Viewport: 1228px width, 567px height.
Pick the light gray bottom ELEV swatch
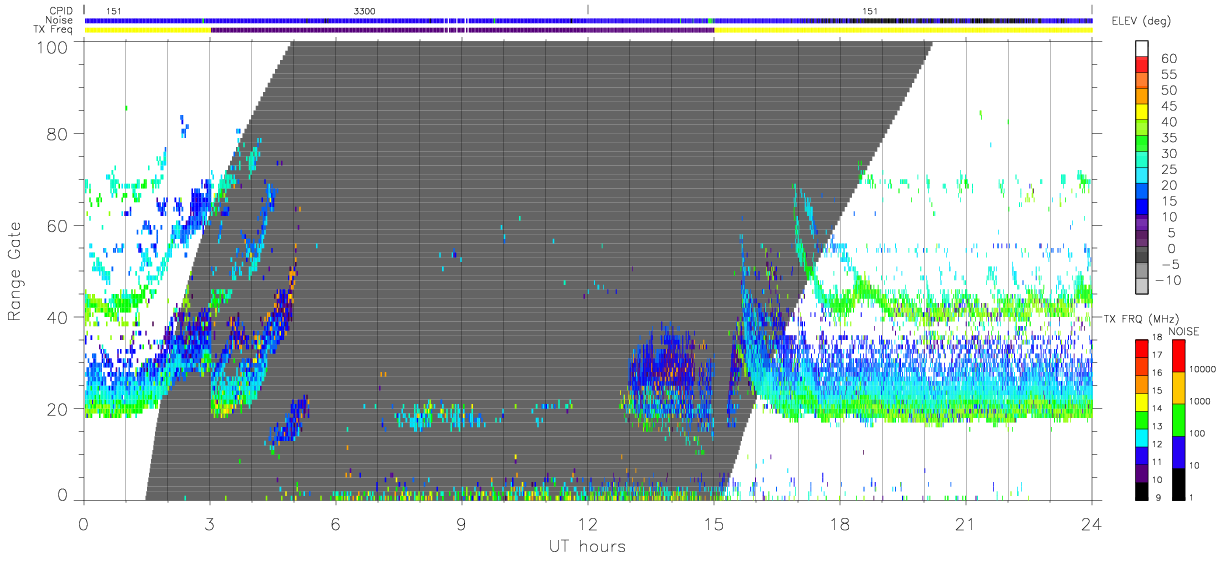click(x=1141, y=288)
